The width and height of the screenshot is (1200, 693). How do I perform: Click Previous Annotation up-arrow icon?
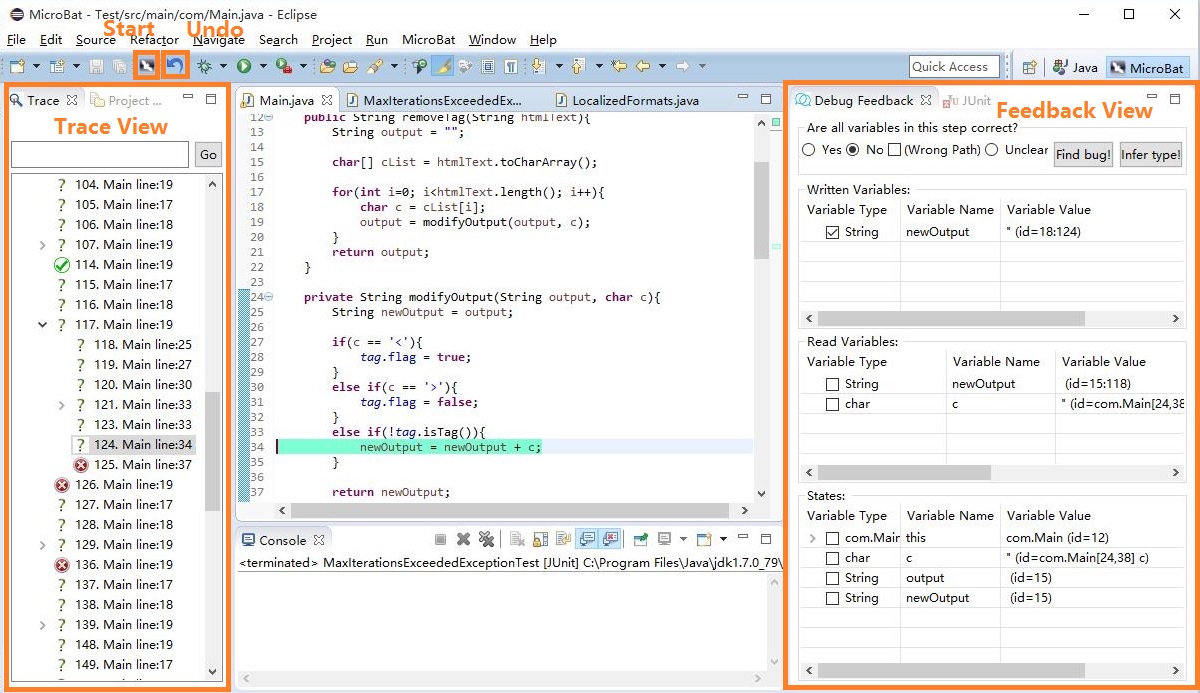pyautogui.click(x=578, y=66)
